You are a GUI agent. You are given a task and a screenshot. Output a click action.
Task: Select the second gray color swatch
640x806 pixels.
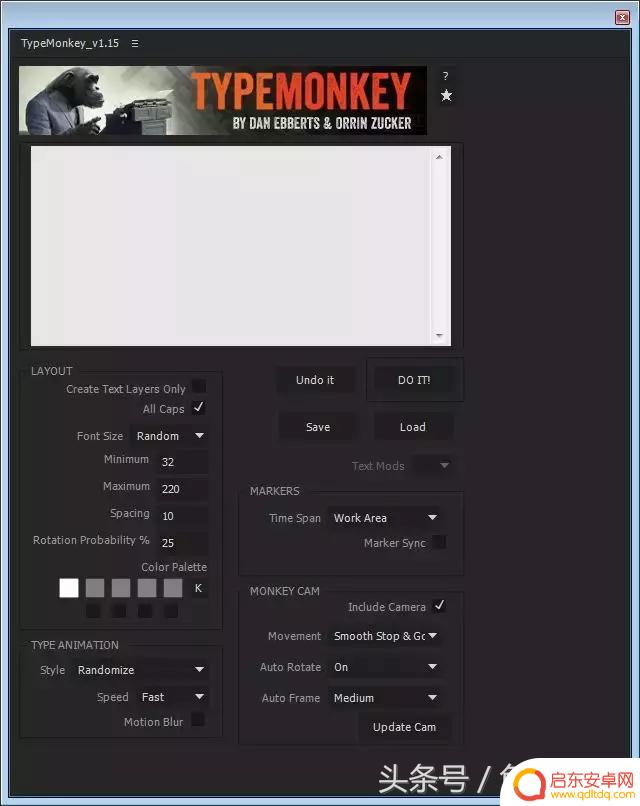pyautogui.click(x=121, y=588)
